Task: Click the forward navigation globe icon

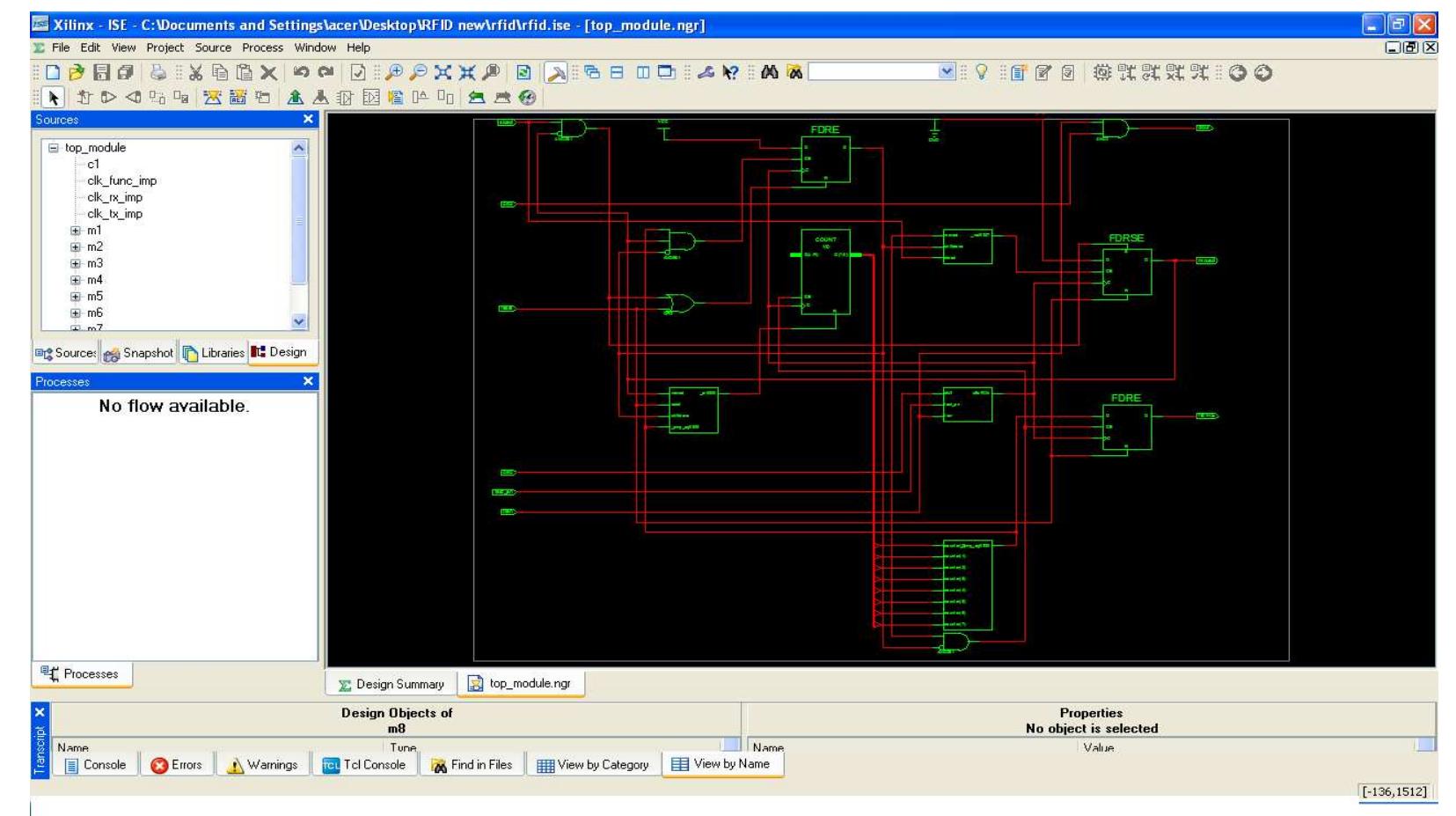Action: [x=1263, y=73]
